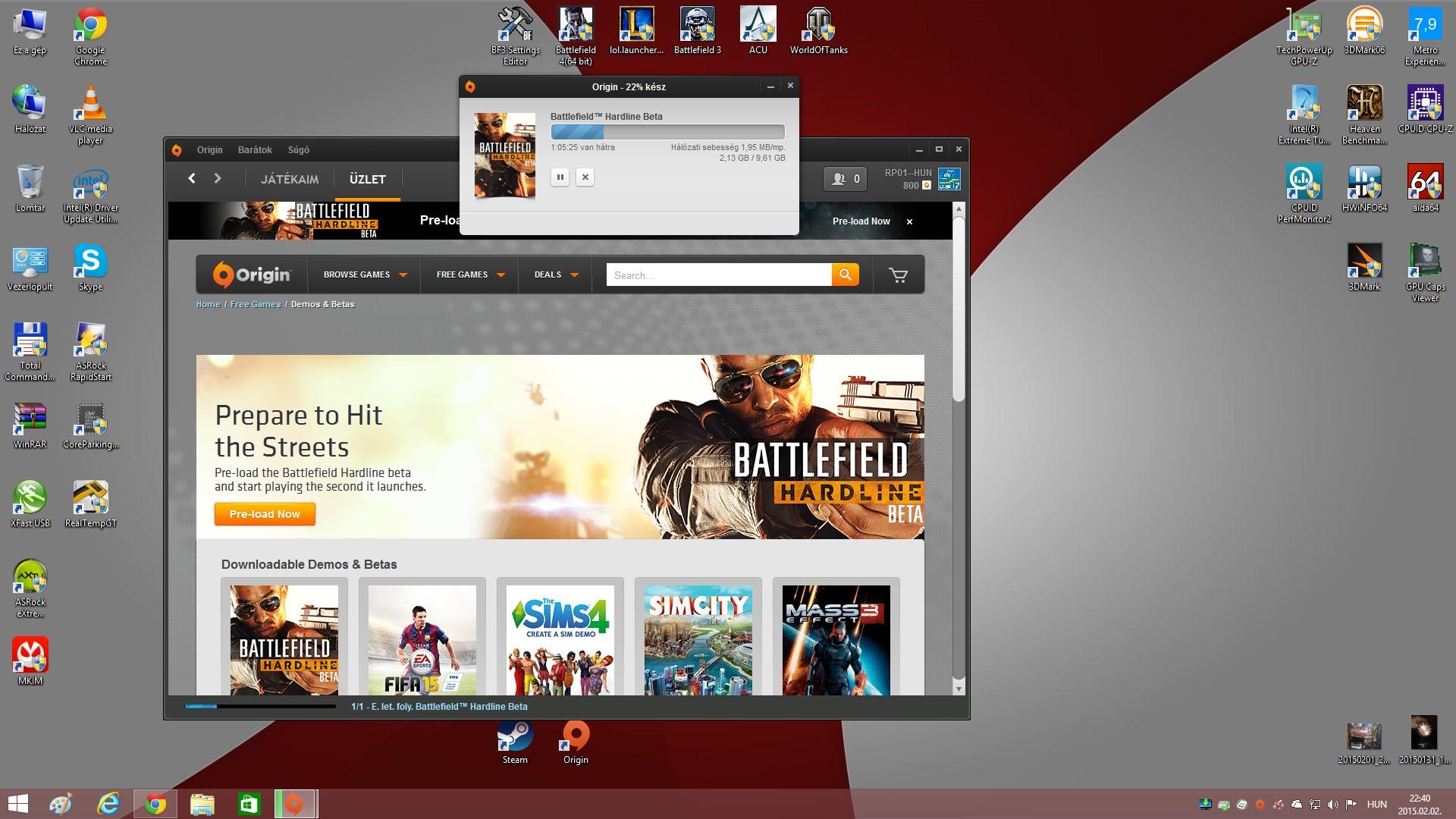Select the lol.launcher desktop shortcut

coord(636,31)
